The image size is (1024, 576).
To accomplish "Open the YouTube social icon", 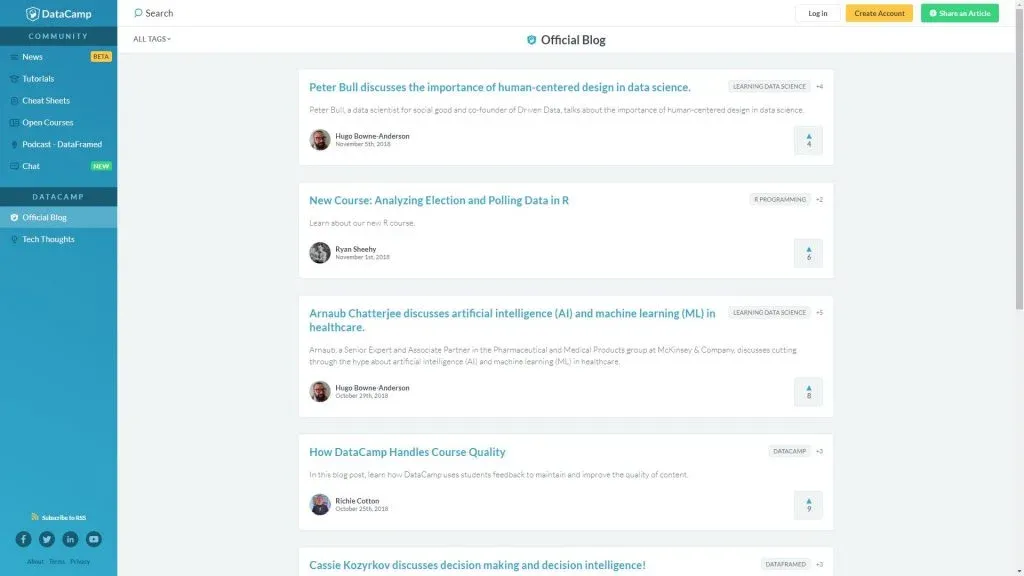I will tap(94, 539).
